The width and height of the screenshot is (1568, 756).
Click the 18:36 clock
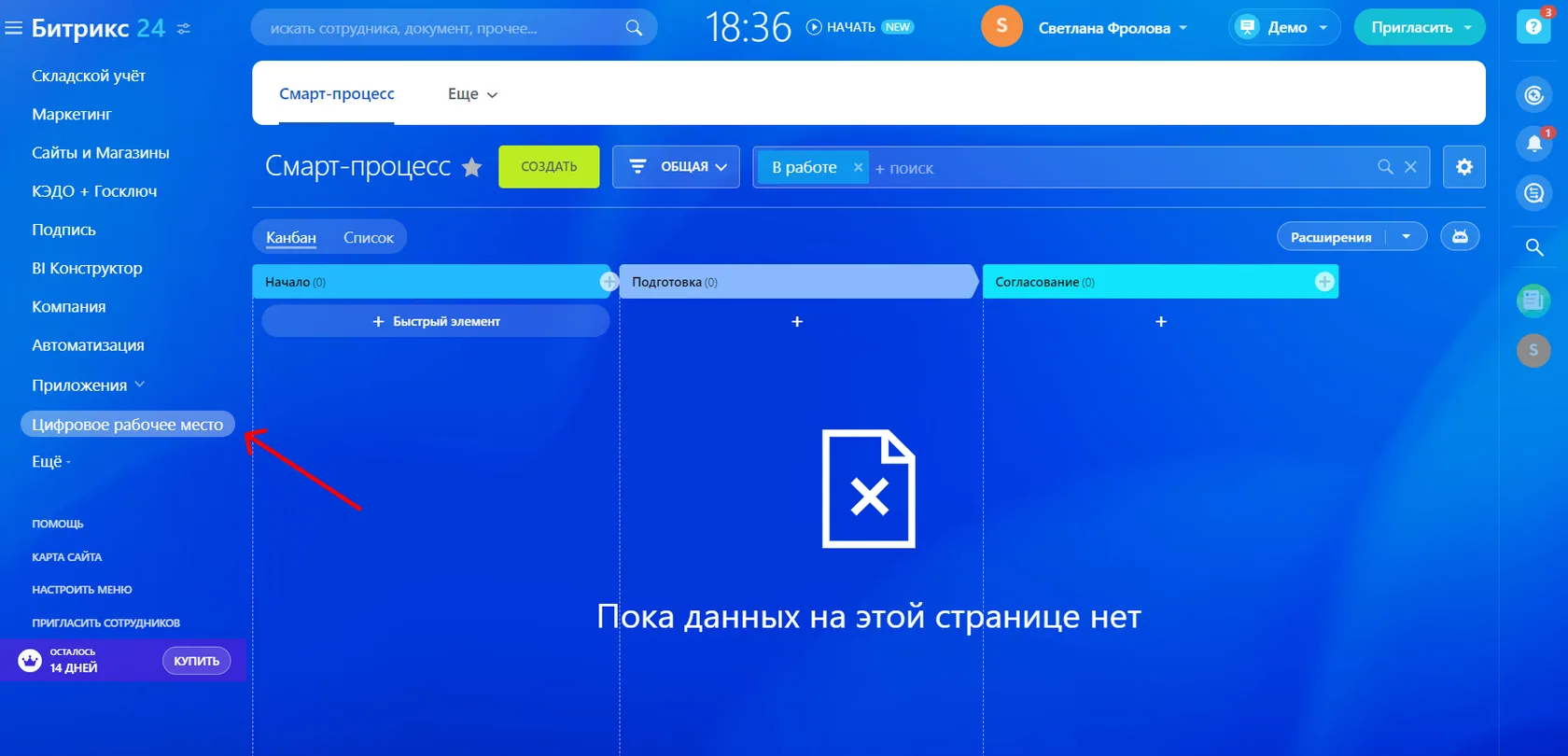(x=748, y=27)
